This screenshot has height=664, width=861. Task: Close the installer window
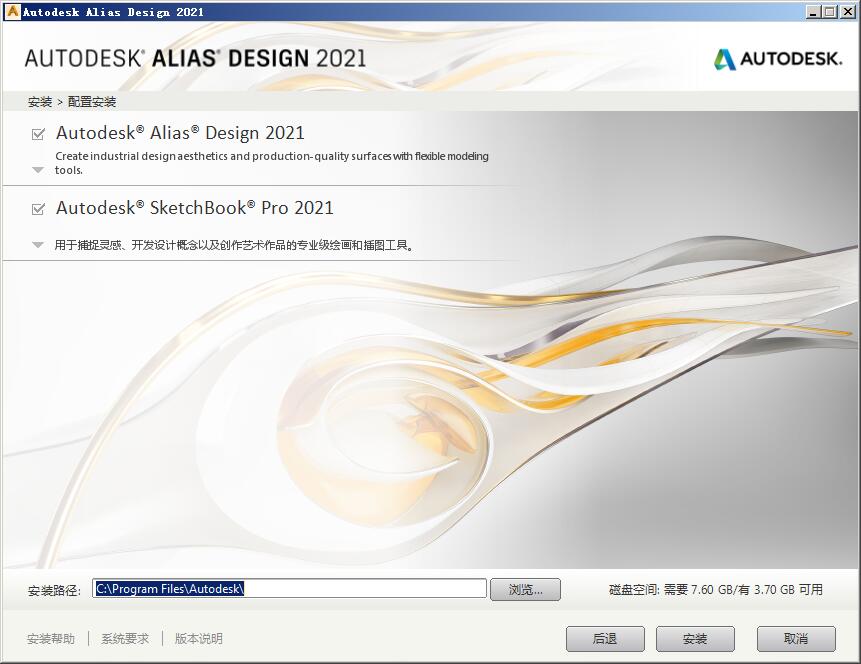[x=847, y=12]
